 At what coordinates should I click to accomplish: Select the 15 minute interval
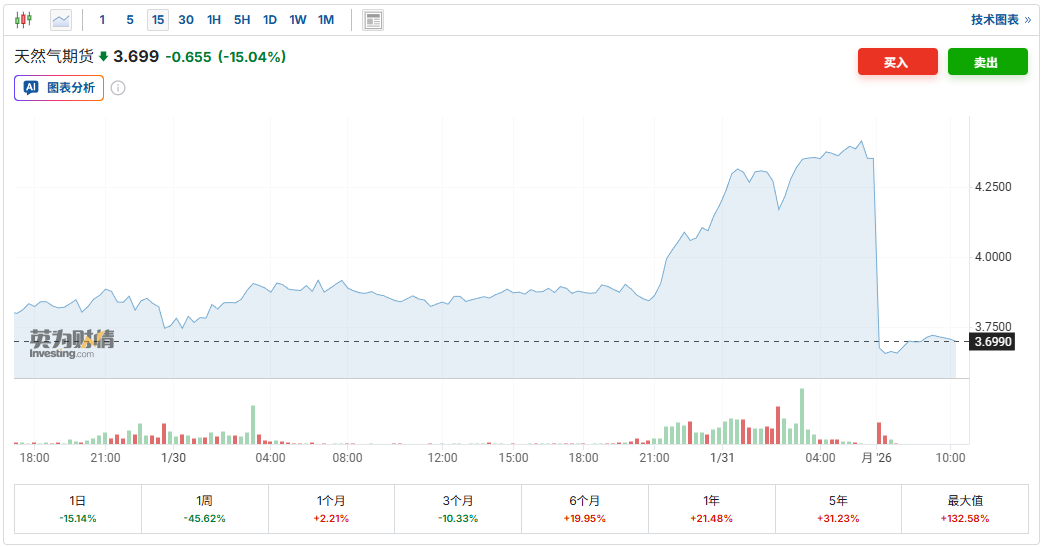click(158, 20)
